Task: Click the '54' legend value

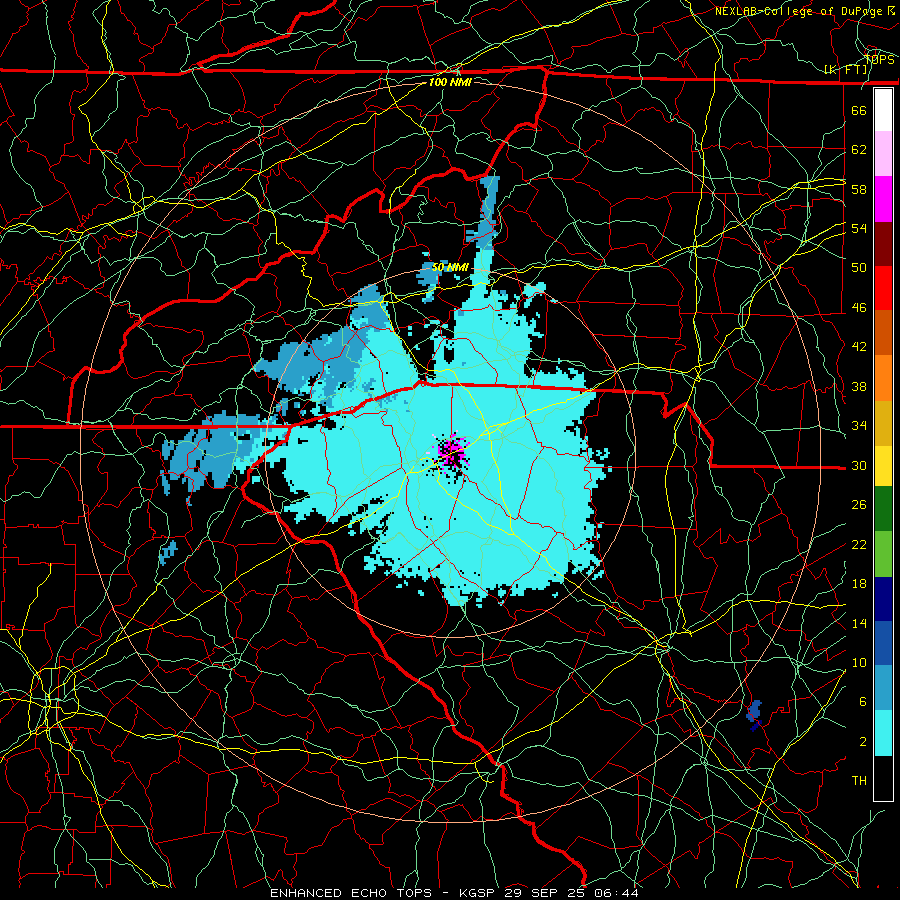Action: pos(859,228)
